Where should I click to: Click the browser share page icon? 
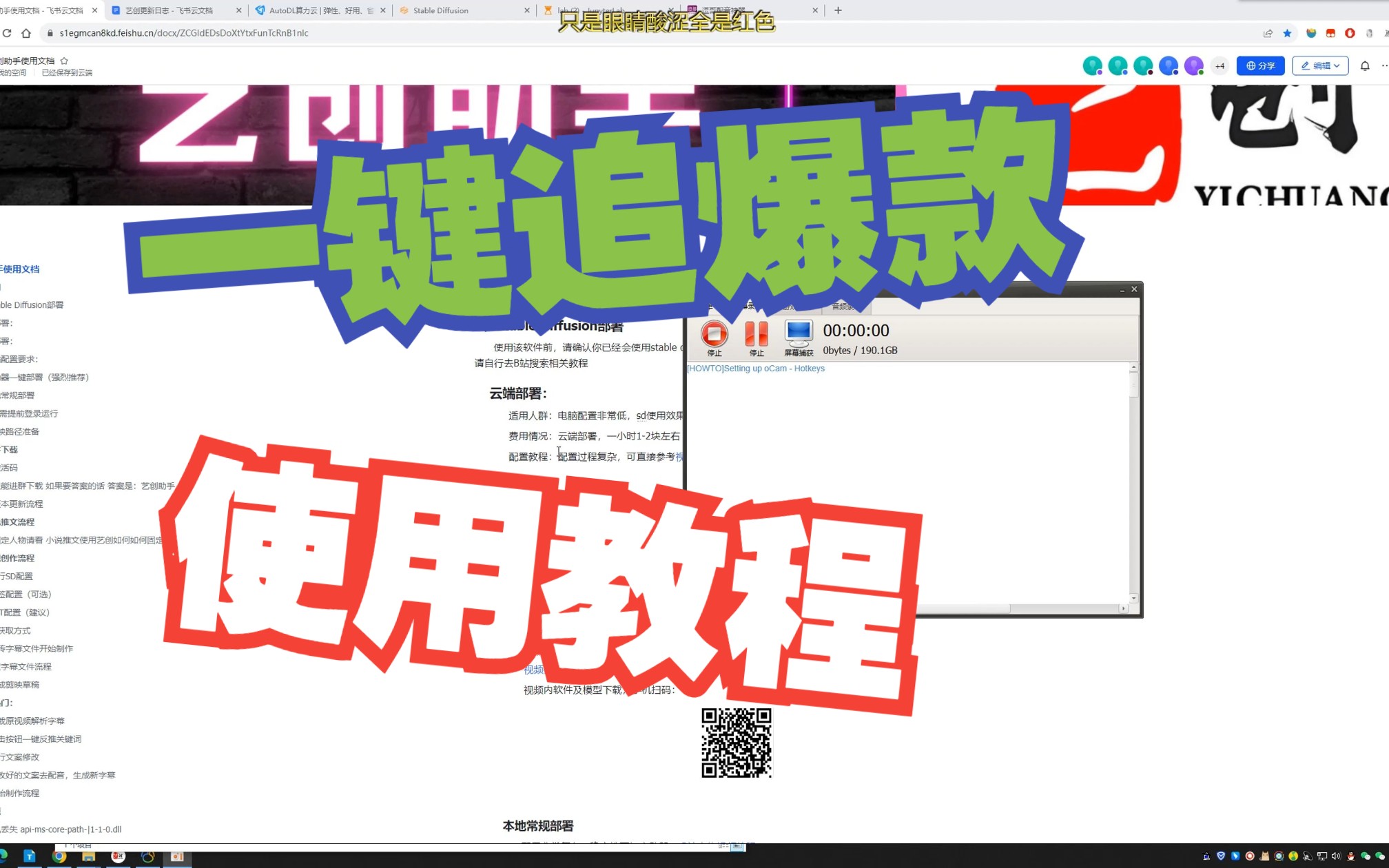pyautogui.click(x=1268, y=33)
